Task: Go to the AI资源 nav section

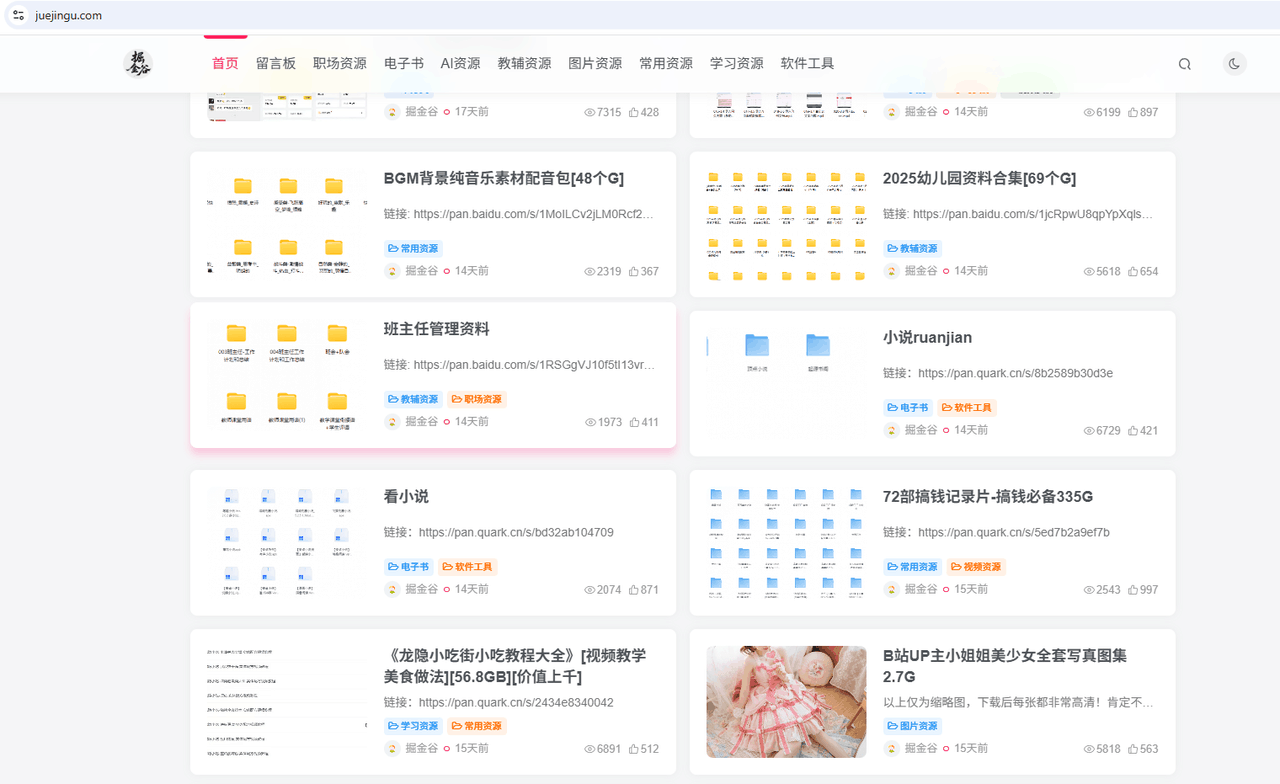Action: [460, 63]
